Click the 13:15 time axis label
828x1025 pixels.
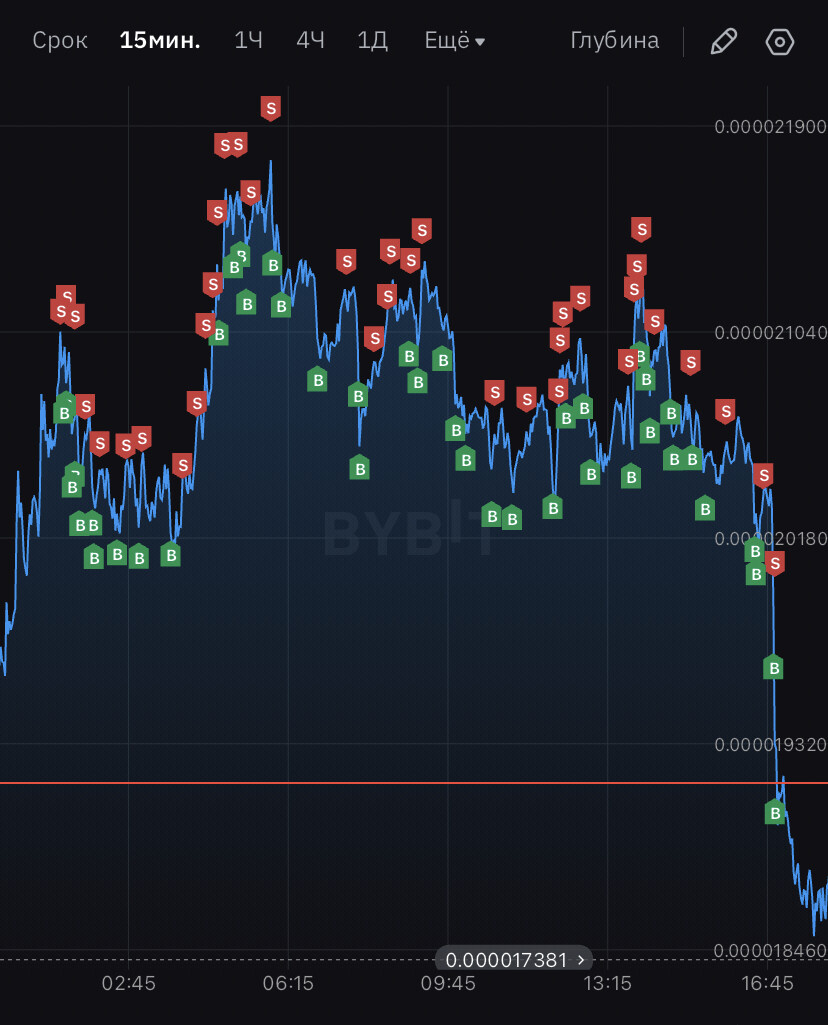(x=607, y=983)
